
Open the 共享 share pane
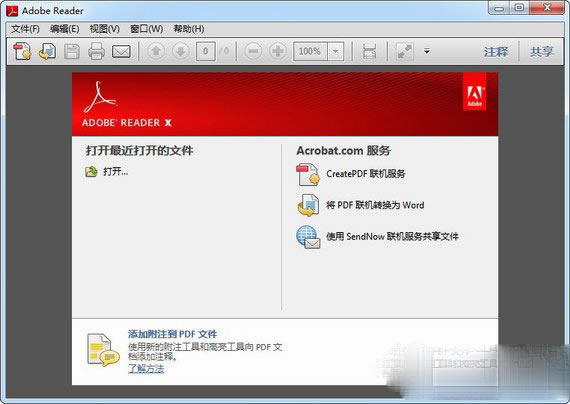(542, 52)
